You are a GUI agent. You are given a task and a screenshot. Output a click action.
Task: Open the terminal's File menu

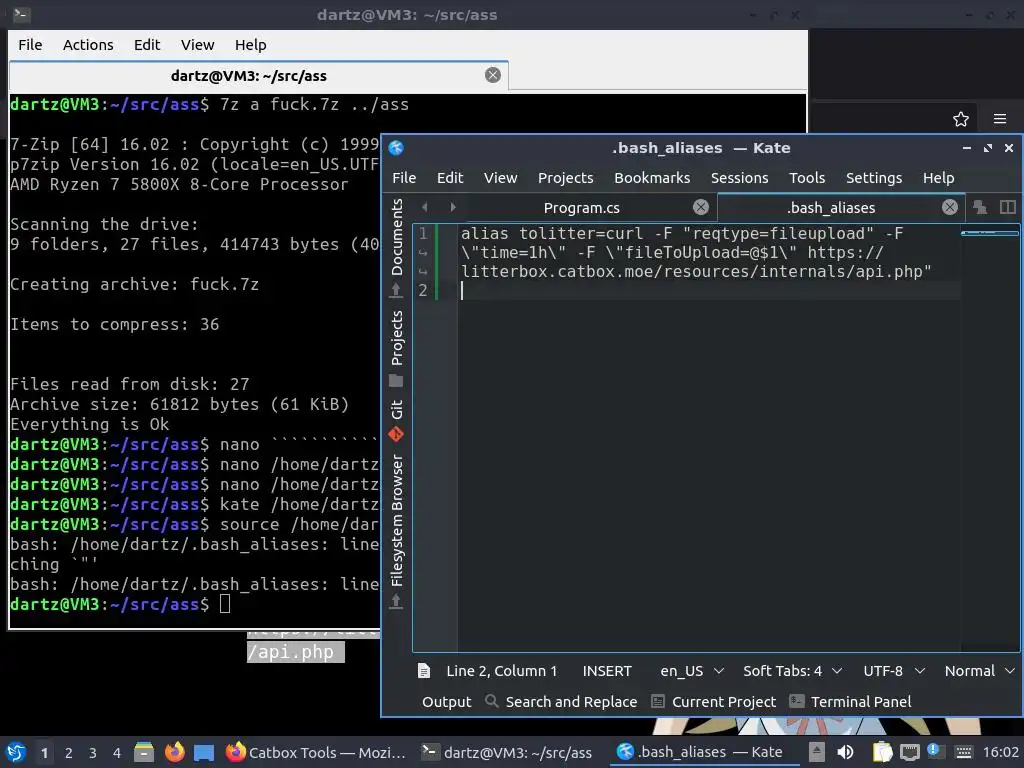click(x=30, y=44)
